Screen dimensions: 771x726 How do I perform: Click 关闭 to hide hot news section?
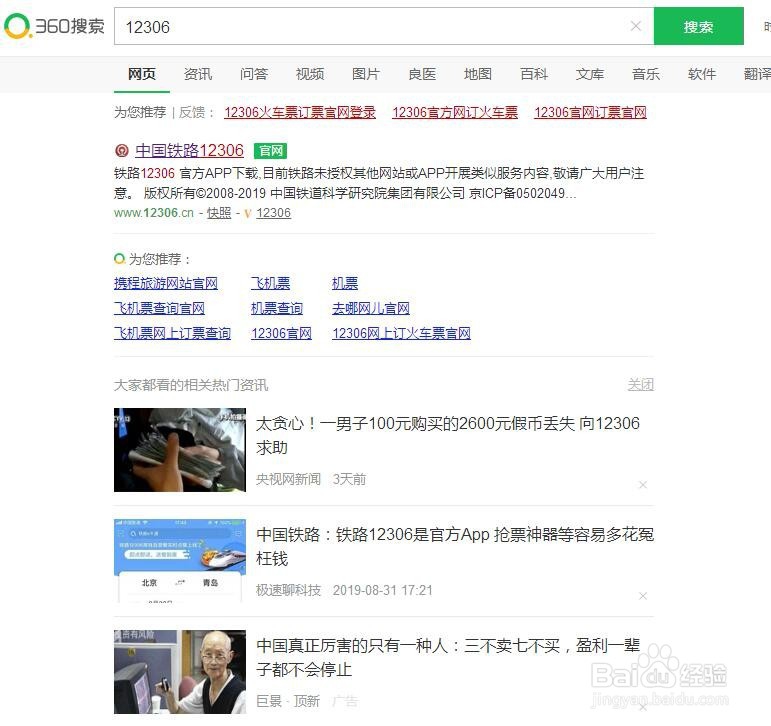(641, 385)
